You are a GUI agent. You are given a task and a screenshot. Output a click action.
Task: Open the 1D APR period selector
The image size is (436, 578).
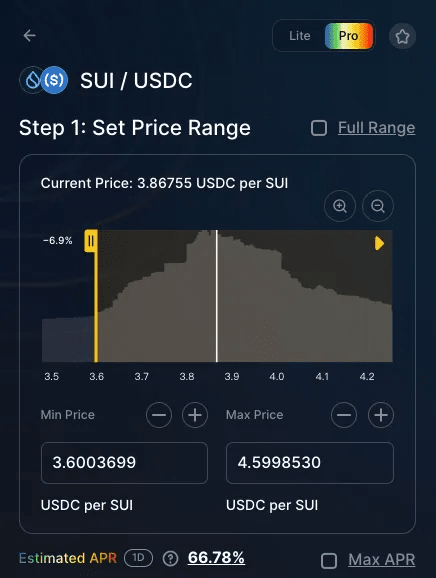point(138,558)
